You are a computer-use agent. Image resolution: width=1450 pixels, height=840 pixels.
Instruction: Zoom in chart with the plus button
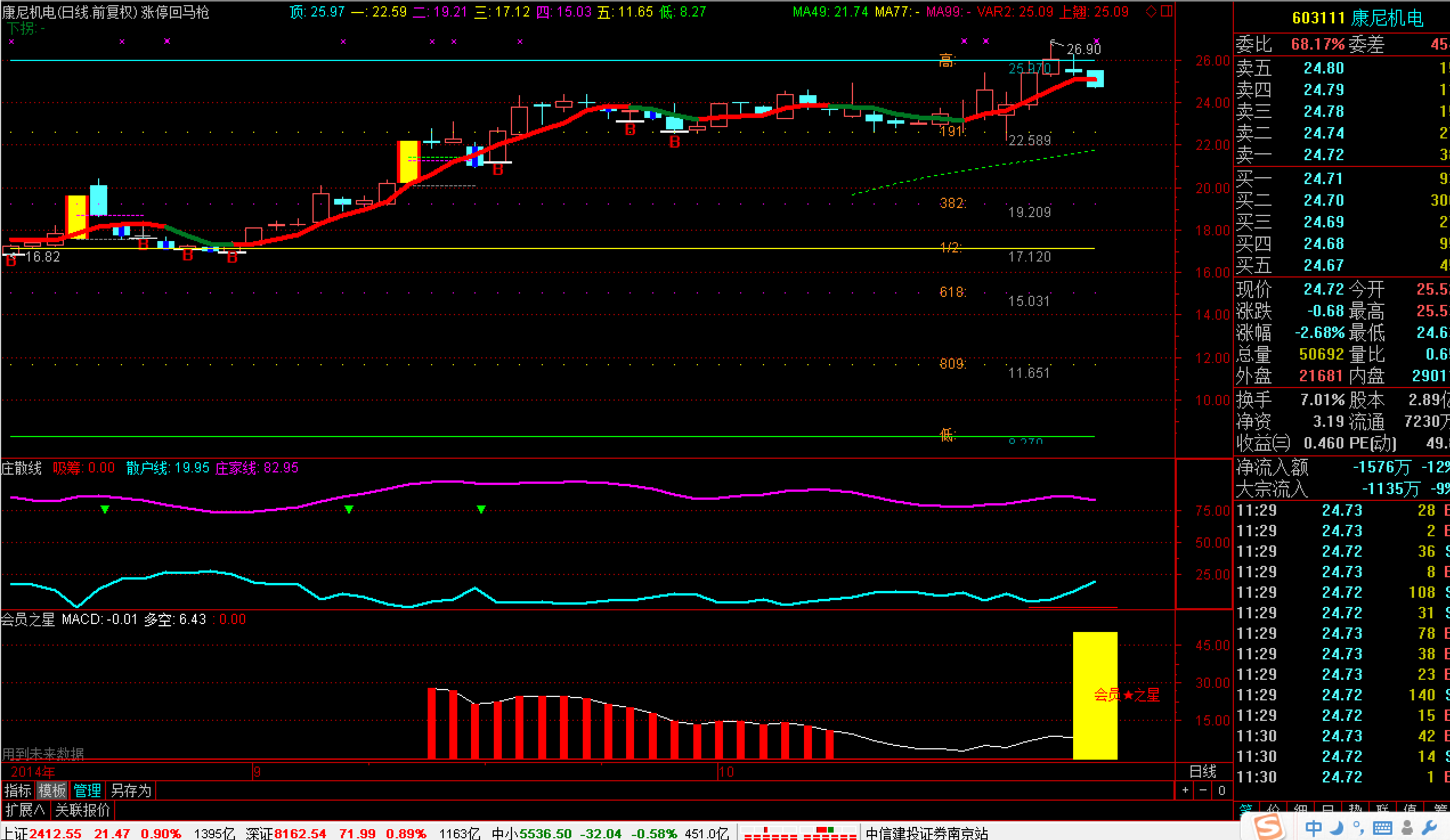point(1185,790)
